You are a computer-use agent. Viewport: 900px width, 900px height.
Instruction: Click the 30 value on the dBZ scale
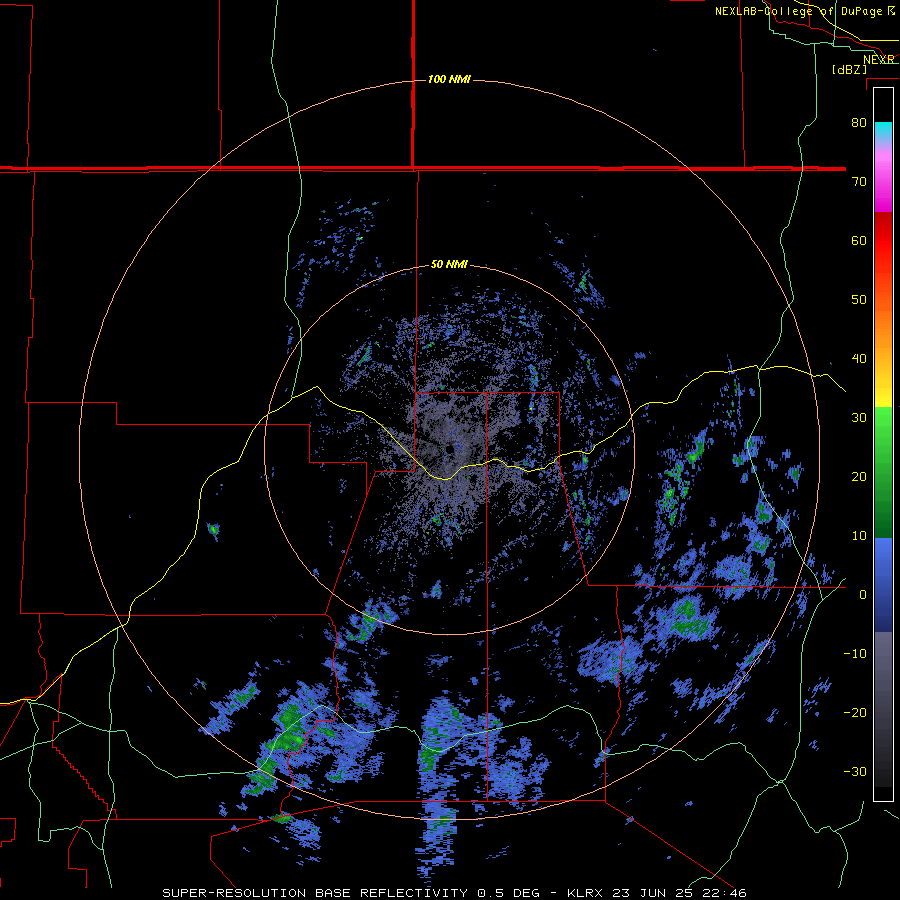859,417
